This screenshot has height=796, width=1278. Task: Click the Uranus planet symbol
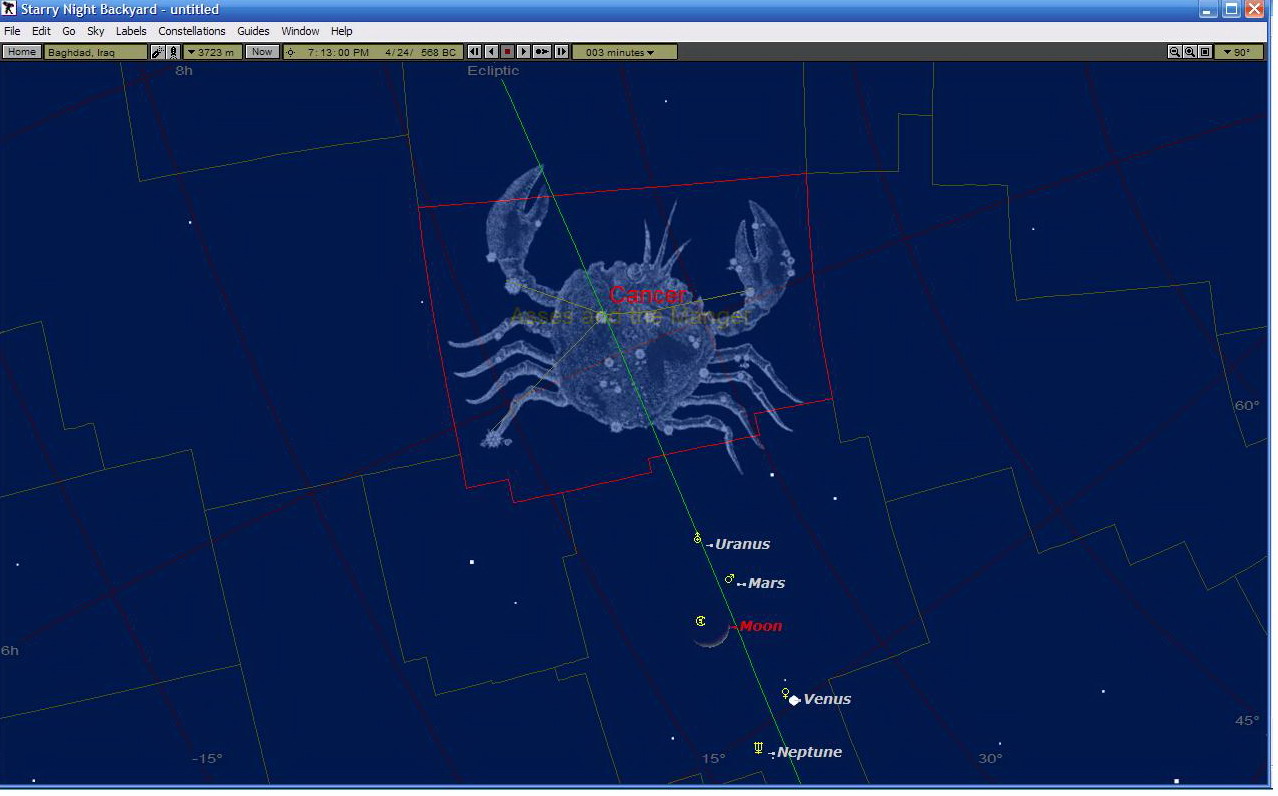coord(698,538)
